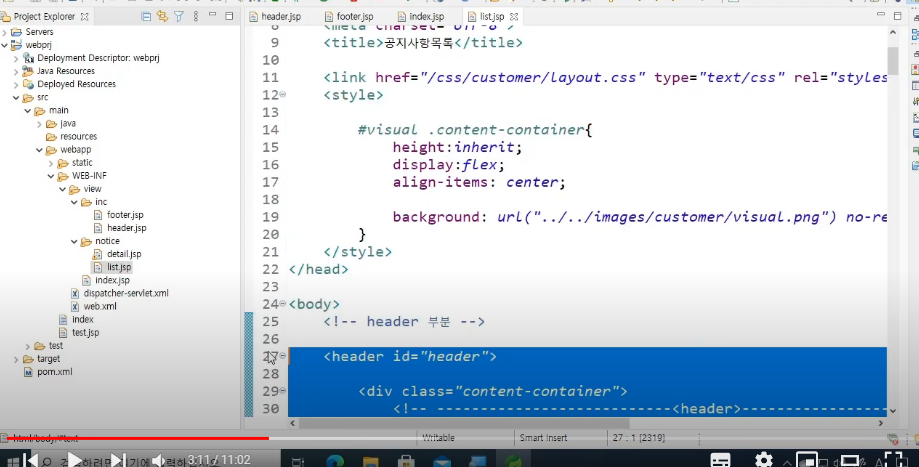Toggle video subtitles

[720, 460]
